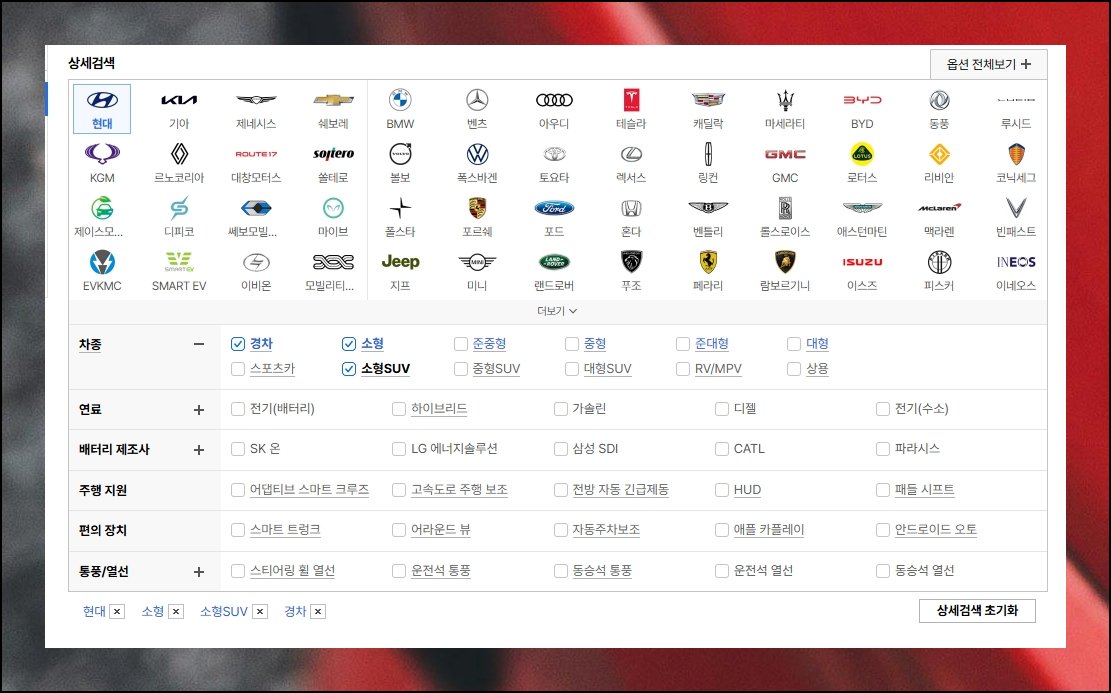Image resolution: width=1111 pixels, height=693 pixels.
Task: Tick the 전기(배터리) fuel checkbox
Action: 238,409
